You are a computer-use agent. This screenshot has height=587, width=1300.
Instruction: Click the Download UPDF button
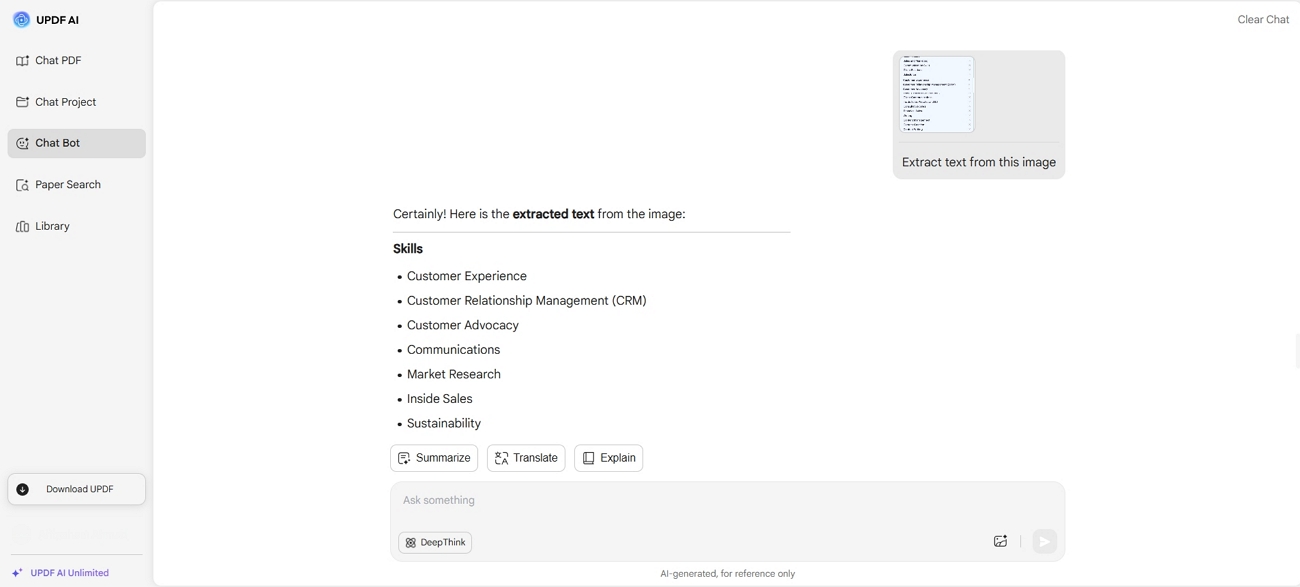click(76, 489)
